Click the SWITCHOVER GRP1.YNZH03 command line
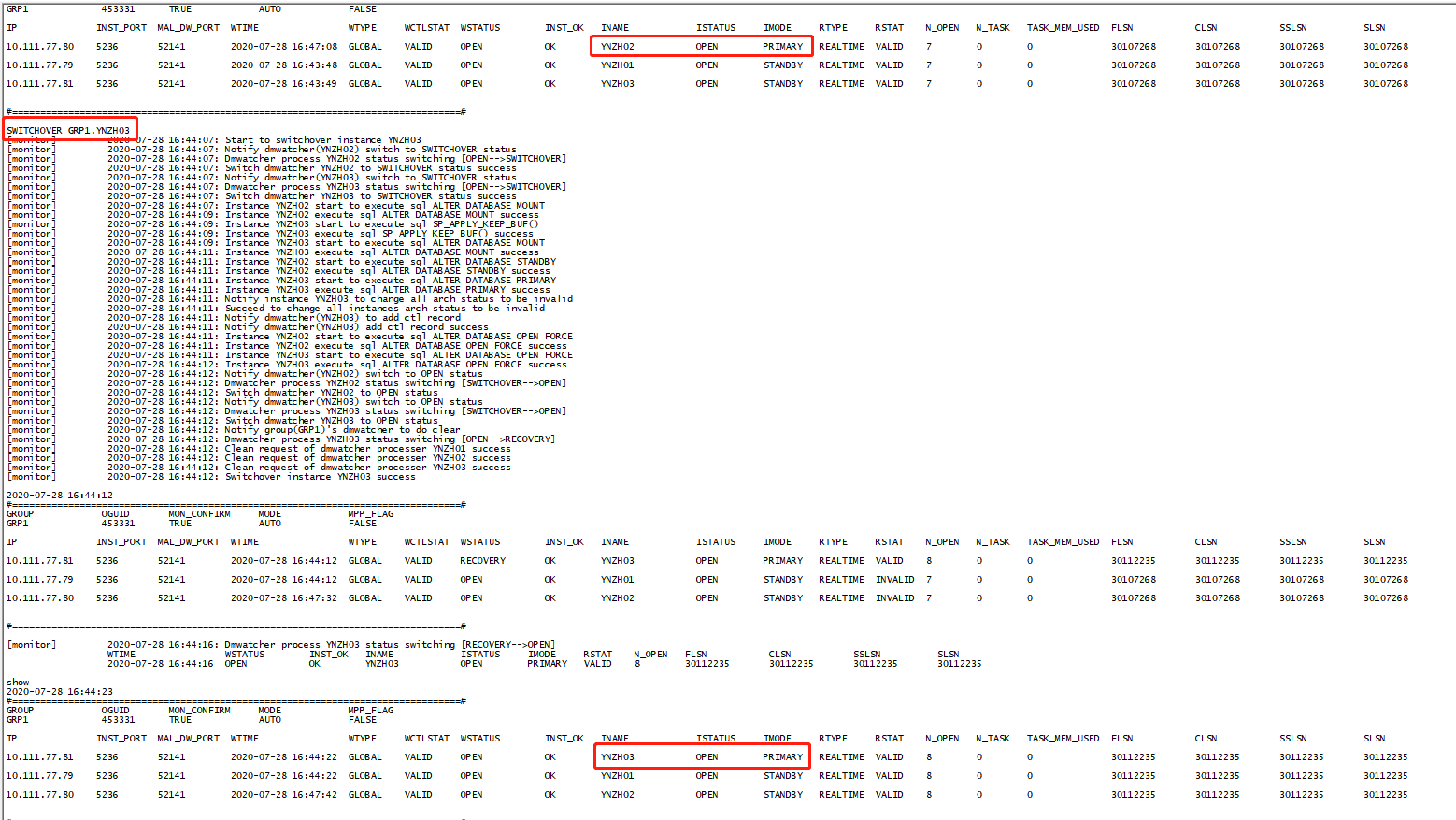The height and width of the screenshot is (820, 1456). (x=68, y=130)
